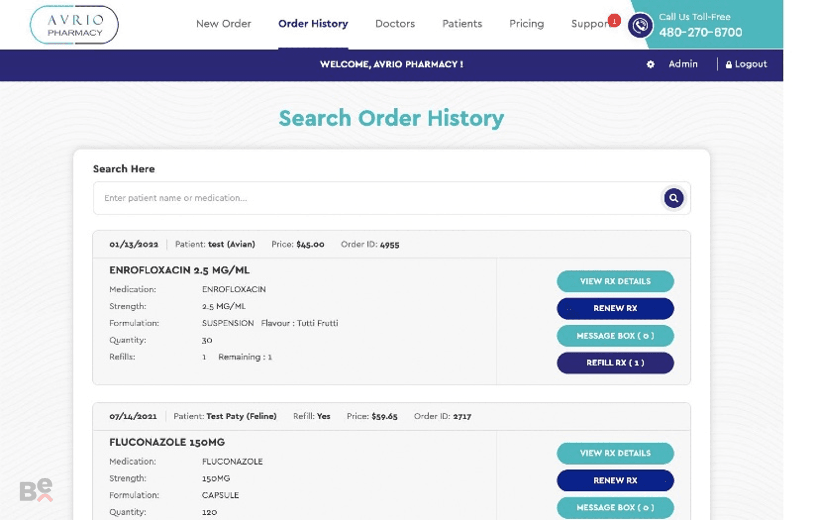Click the CAPSULE formulation value
Image resolution: width=817 pixels, height=520 pixels.
click(220, 496)
